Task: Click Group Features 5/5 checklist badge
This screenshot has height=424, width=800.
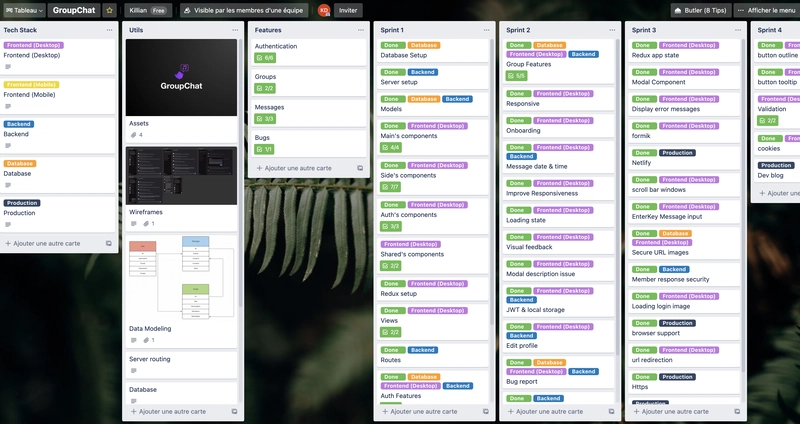Action: click(x=516, y=76)
